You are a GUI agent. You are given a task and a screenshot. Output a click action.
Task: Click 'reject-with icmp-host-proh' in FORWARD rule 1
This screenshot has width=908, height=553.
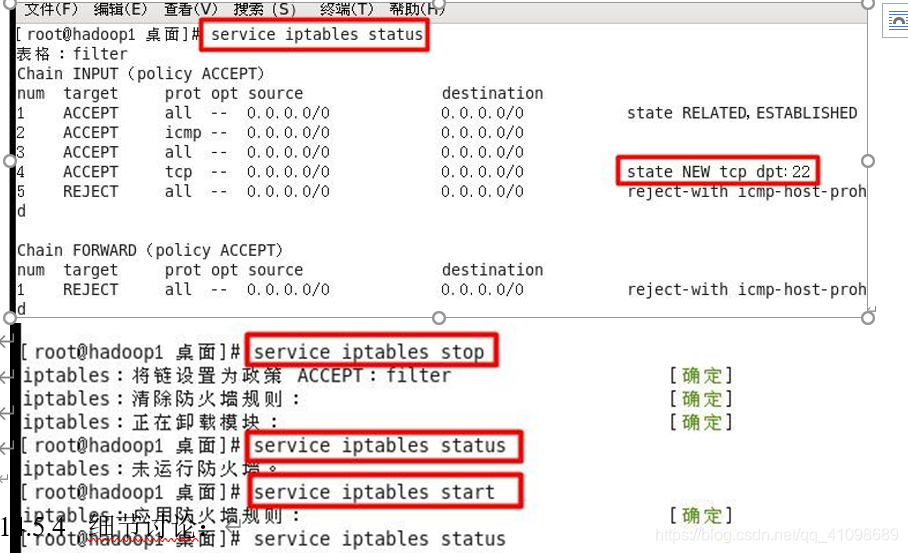[x=747, y=290]
